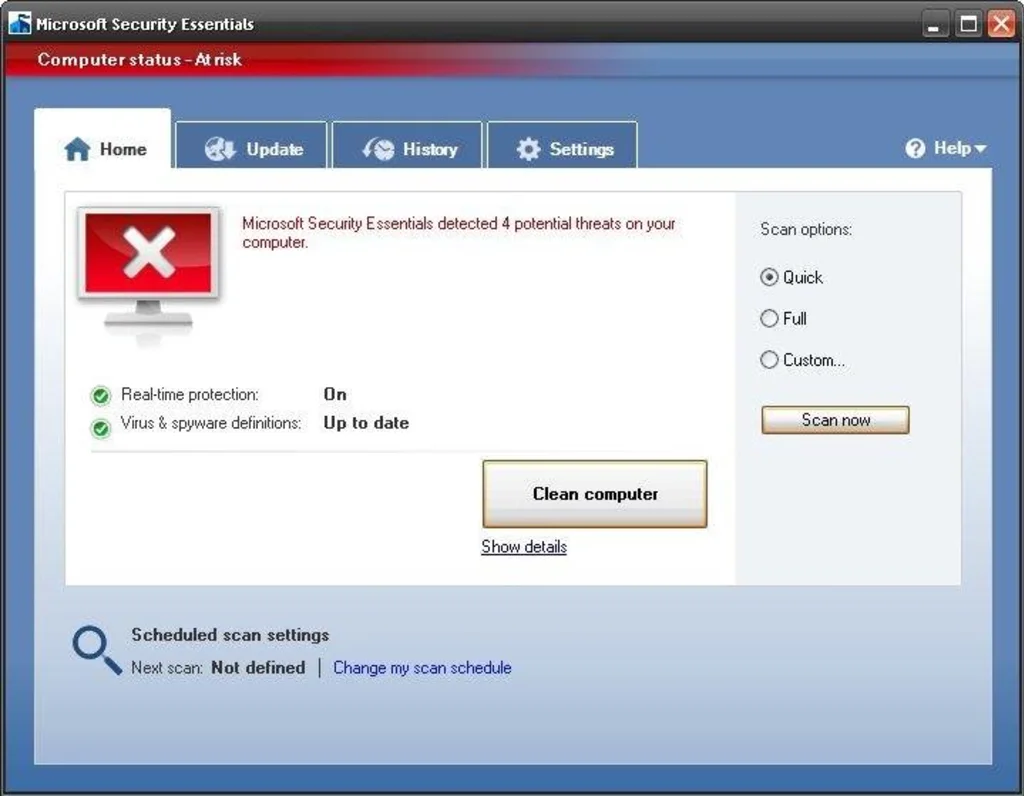Maximize the Security Essentials window
Viewport: 1024px width, 796px height.
(x=968, y=25)
